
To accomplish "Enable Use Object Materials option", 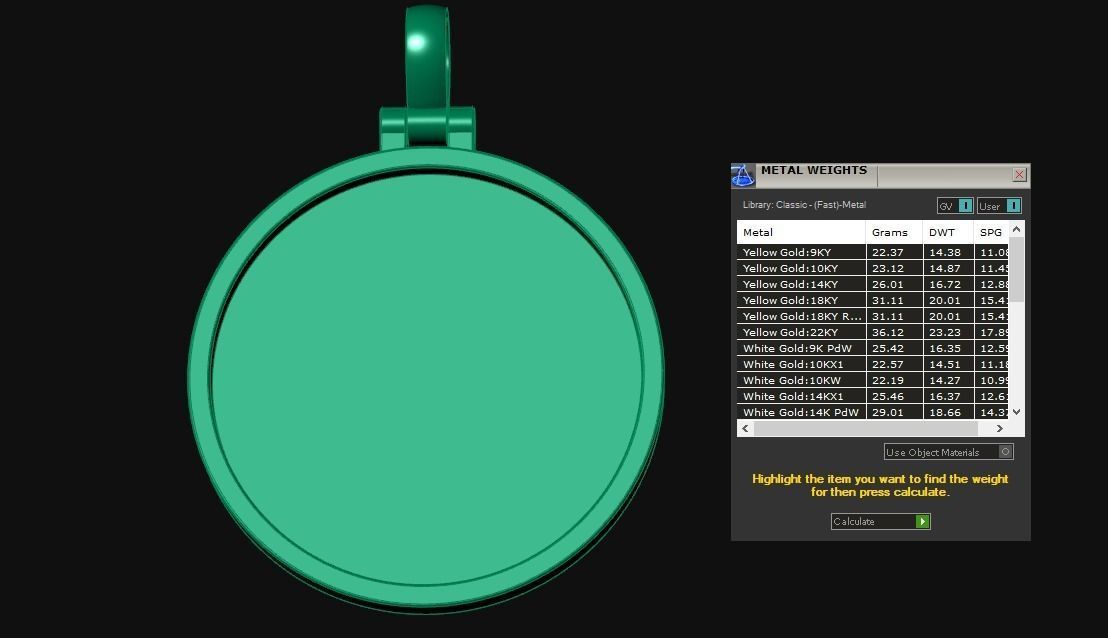I will point(949,451).
